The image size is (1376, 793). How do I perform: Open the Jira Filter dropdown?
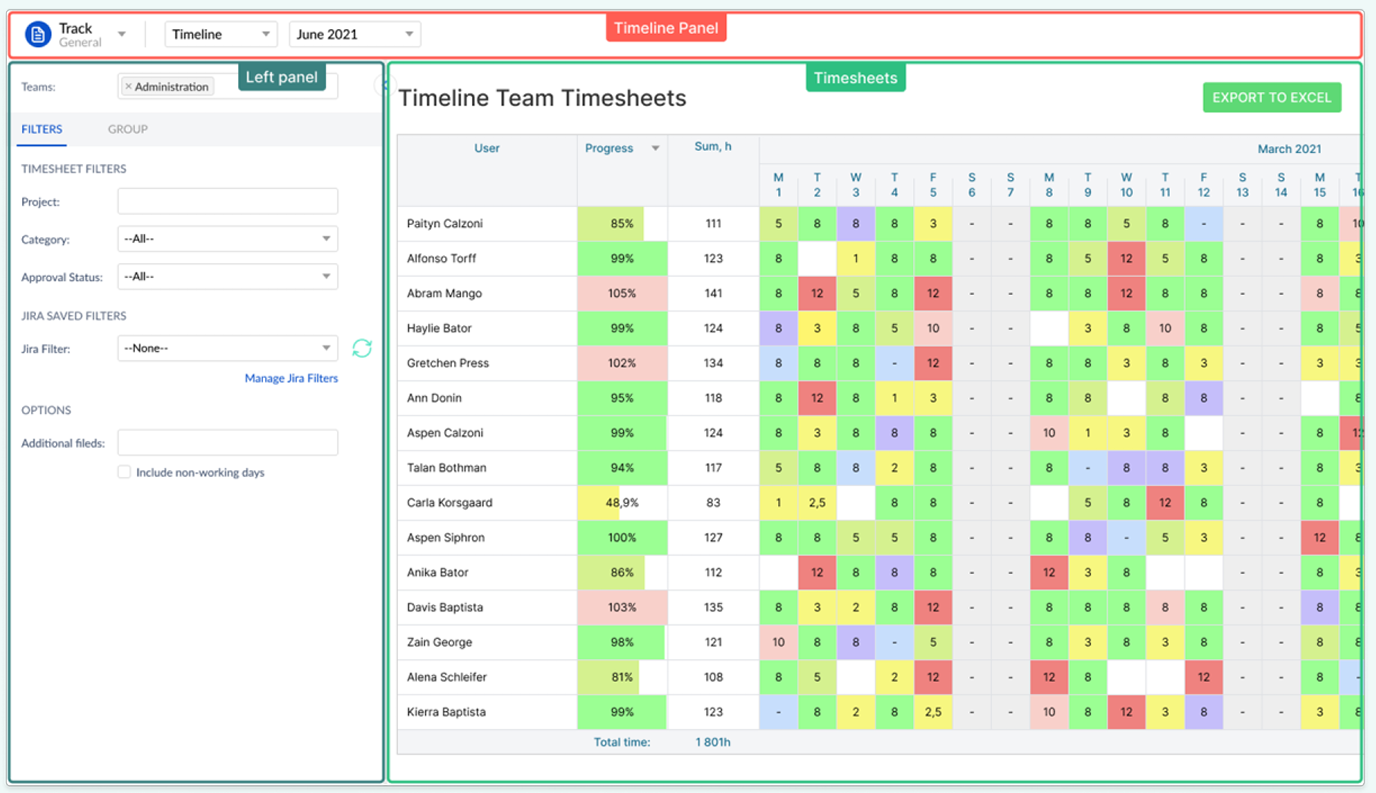pyautogui.click(x=228, y=348)
